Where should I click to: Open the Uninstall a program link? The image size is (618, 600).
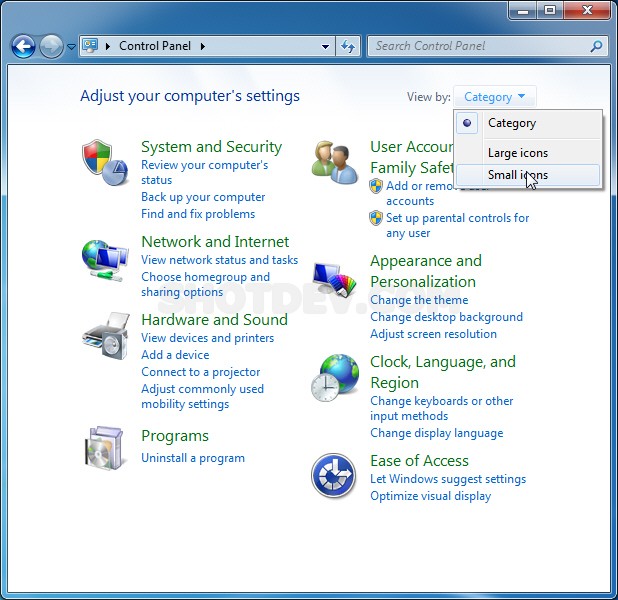[193, 458]
